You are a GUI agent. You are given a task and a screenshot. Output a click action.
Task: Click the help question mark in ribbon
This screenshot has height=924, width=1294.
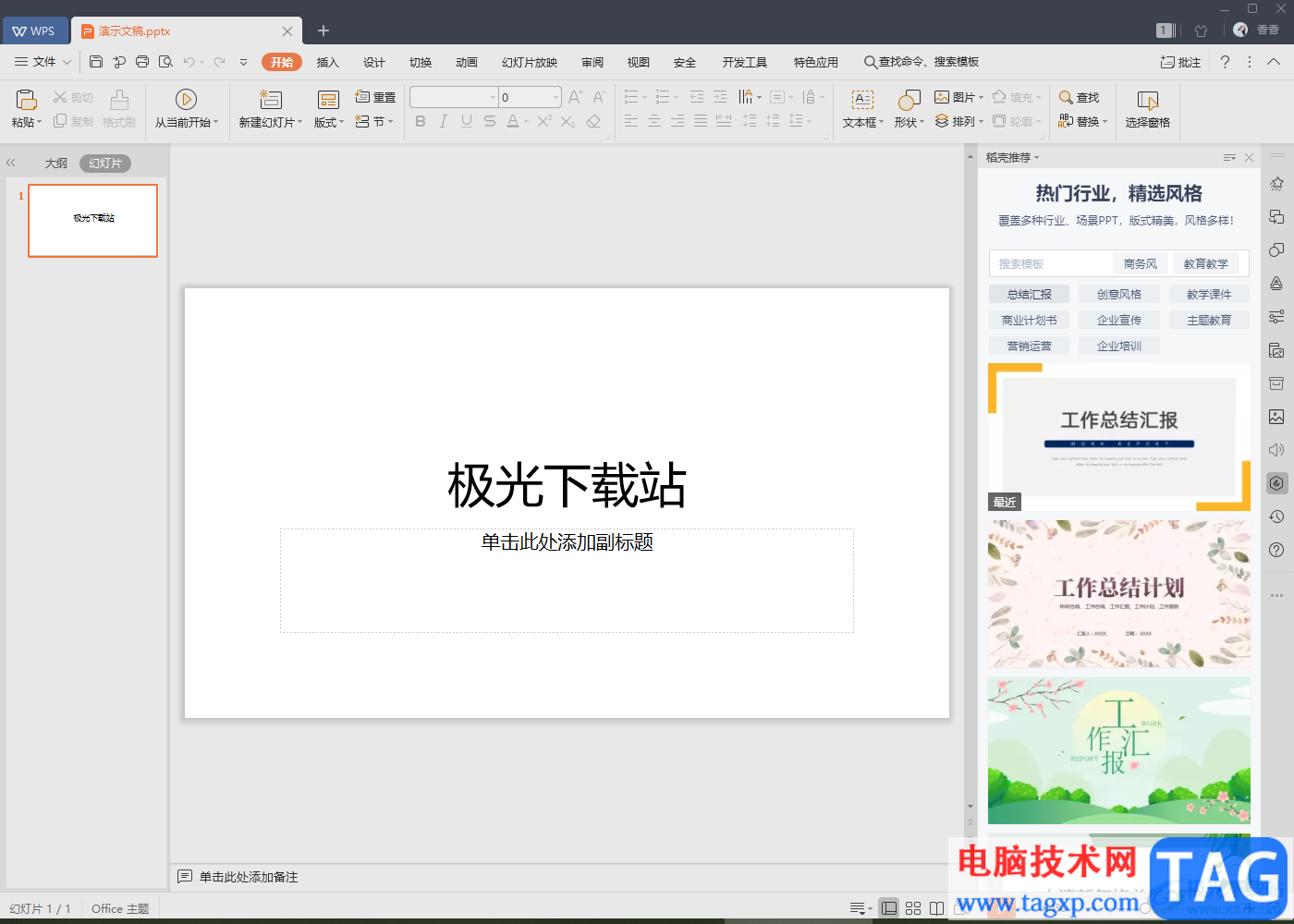tap(1225, 62)
